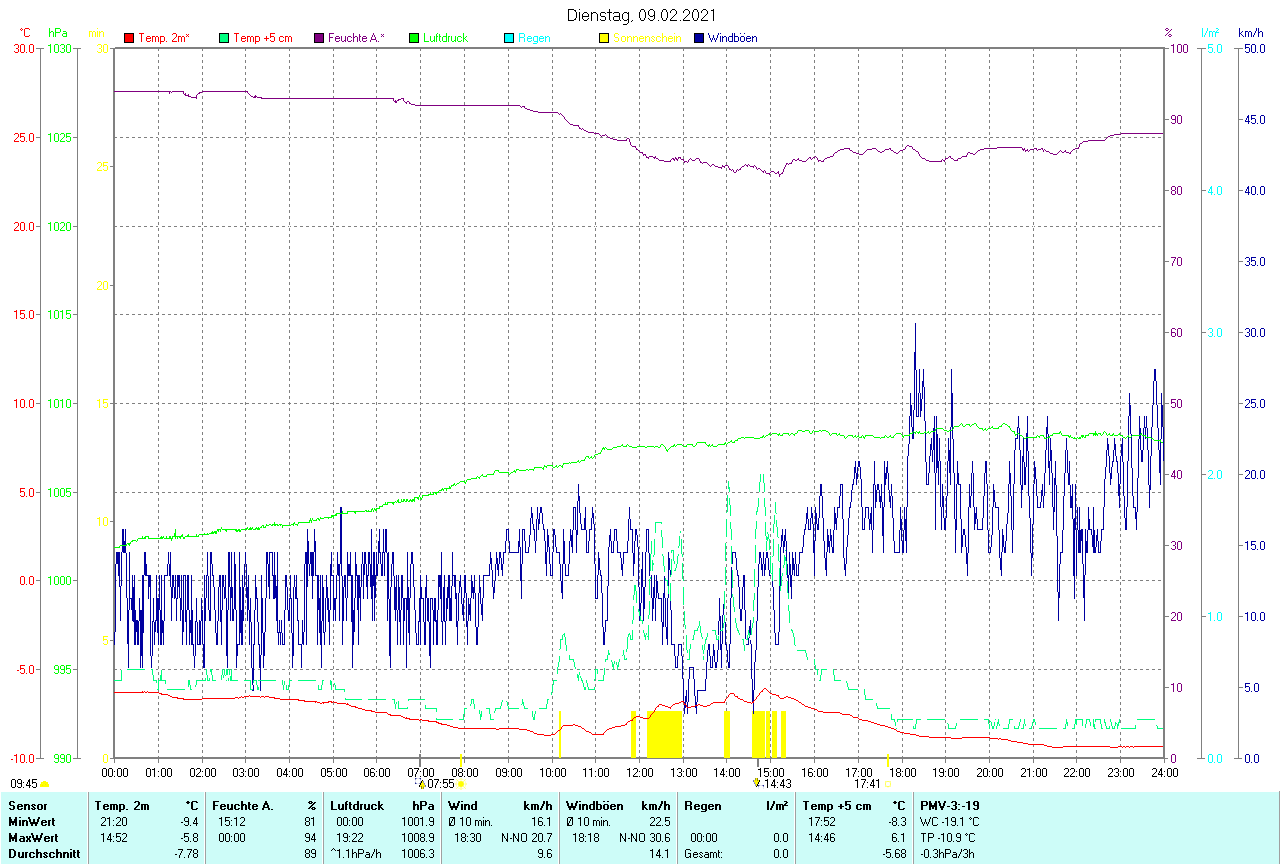
Task: Click the average temperature value -7.78
Action: click(187, 854)
